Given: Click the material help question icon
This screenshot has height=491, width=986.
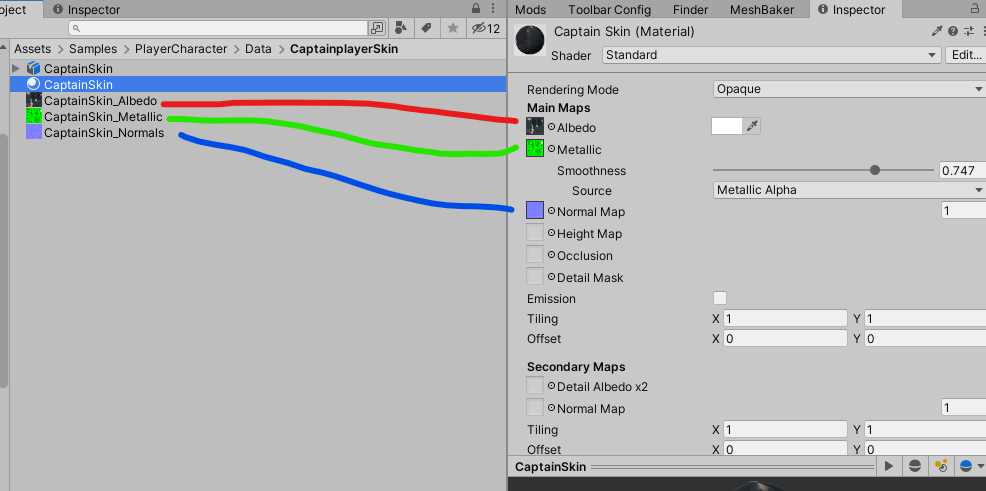Looking at the screenshot, I should [x=953, y=31].
